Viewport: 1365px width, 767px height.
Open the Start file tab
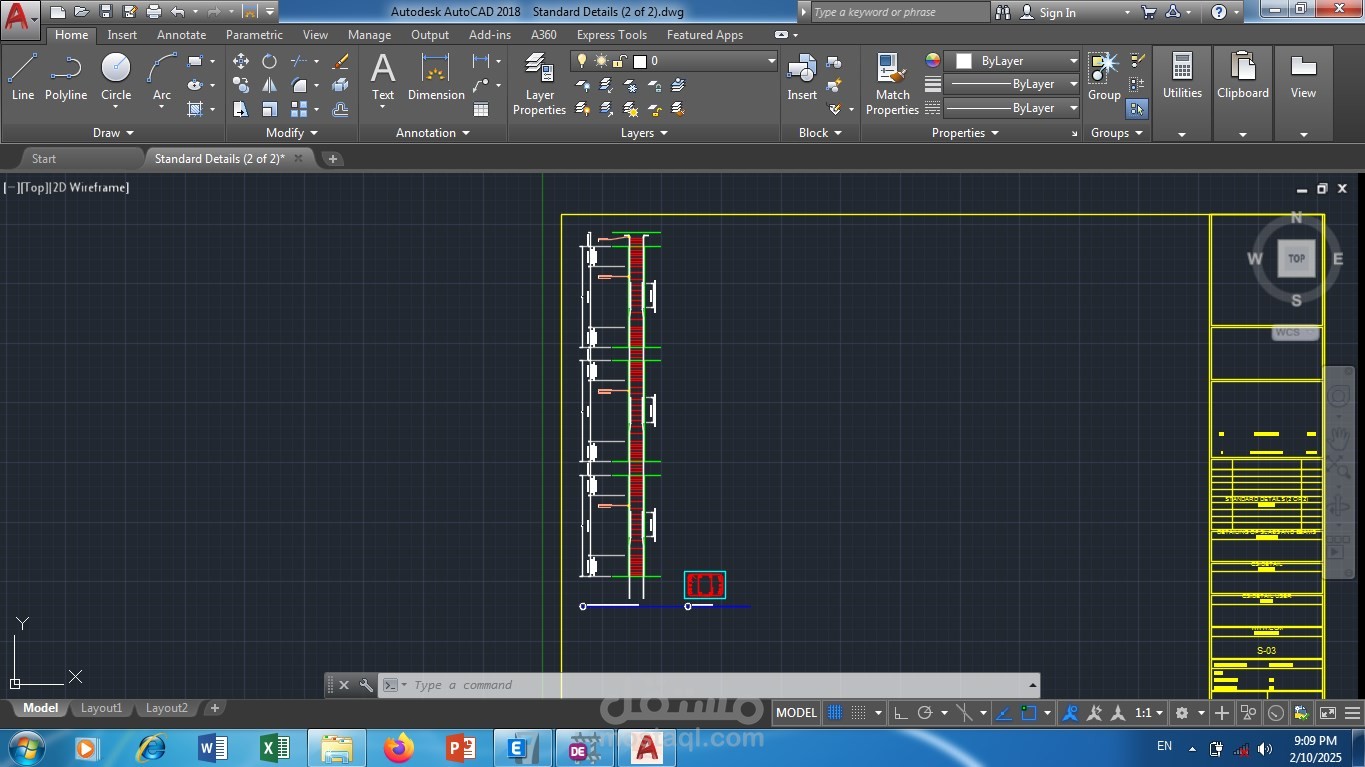click(44, 159)
